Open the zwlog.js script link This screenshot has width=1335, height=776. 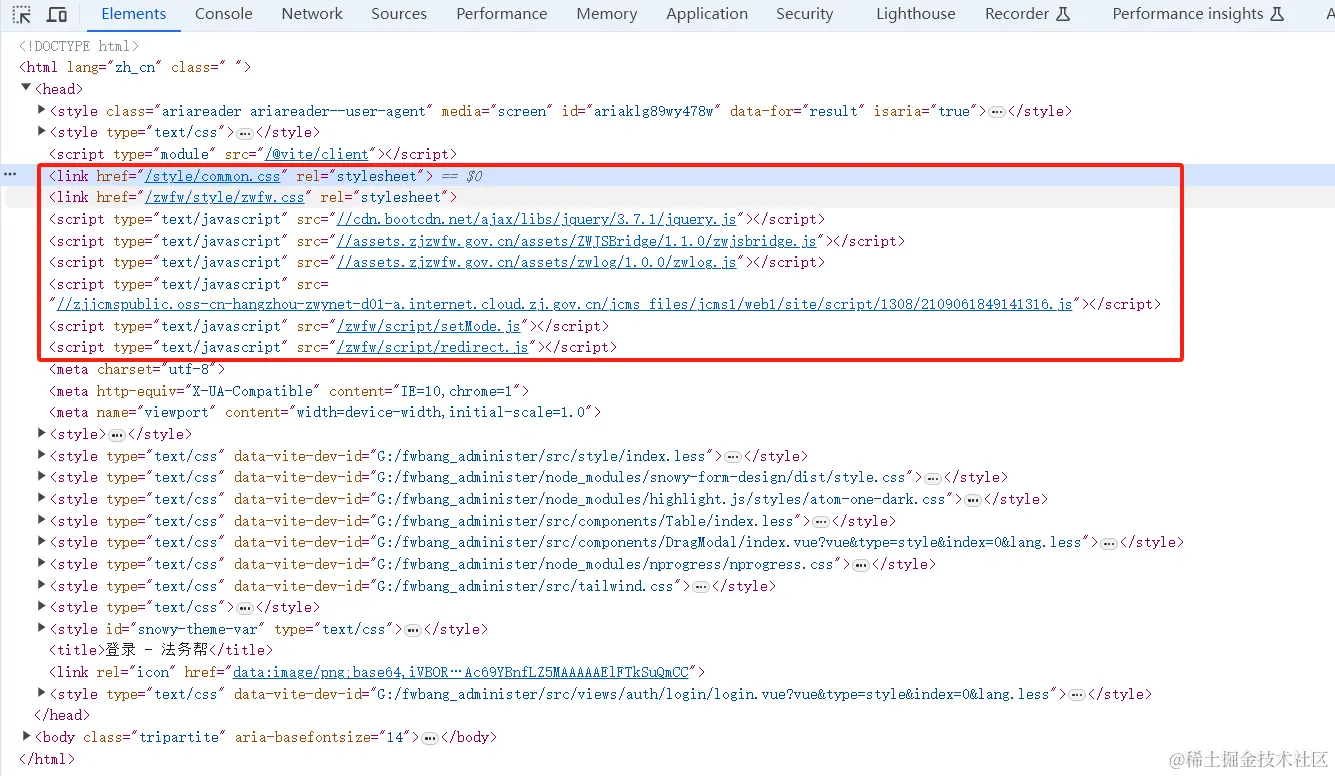point(536,262)
